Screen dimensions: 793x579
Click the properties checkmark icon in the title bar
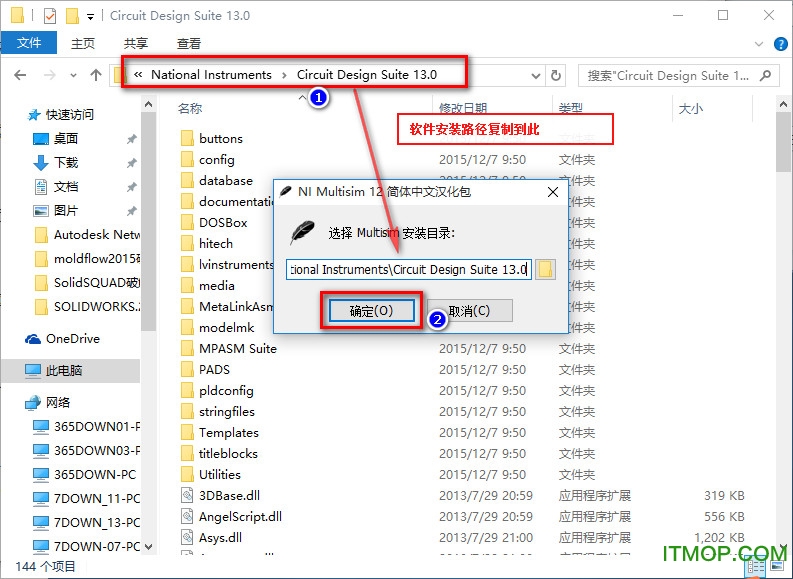click(50, 16)
